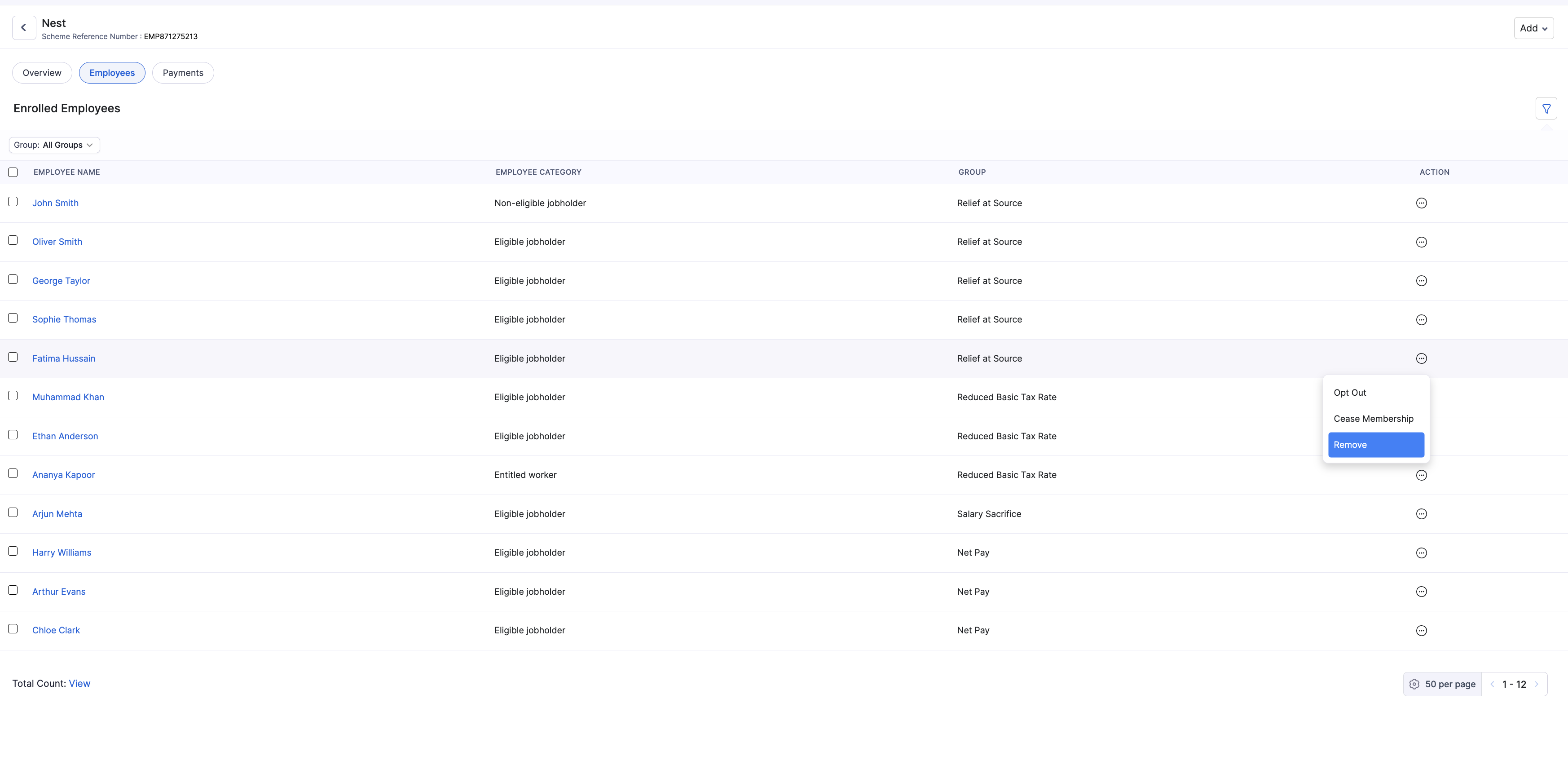The height and width of the screenshot is (778, 1568).
Task: Open action menu for Sophie Thomas
Action: click(1421, 320)
